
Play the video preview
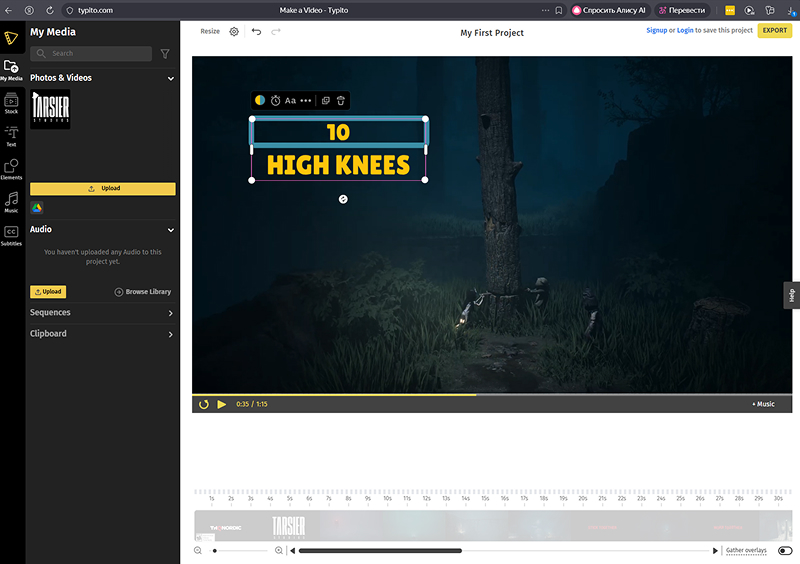(x=222, y=404)
